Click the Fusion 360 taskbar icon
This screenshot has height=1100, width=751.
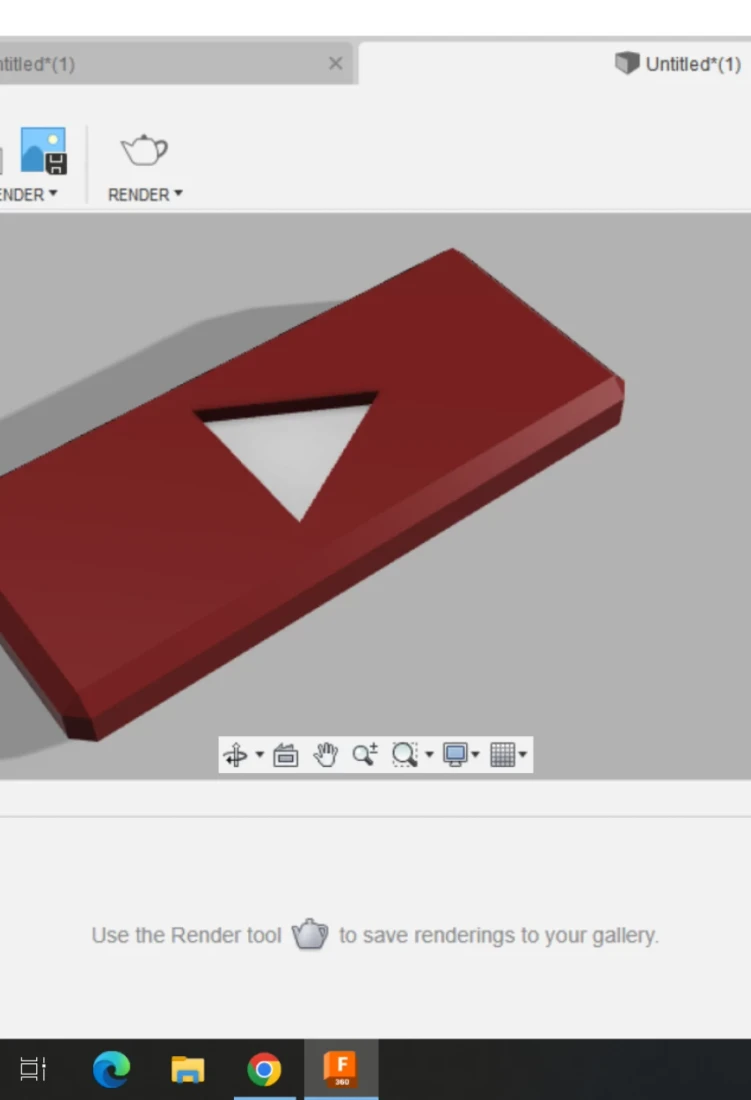coord(341,1068)
